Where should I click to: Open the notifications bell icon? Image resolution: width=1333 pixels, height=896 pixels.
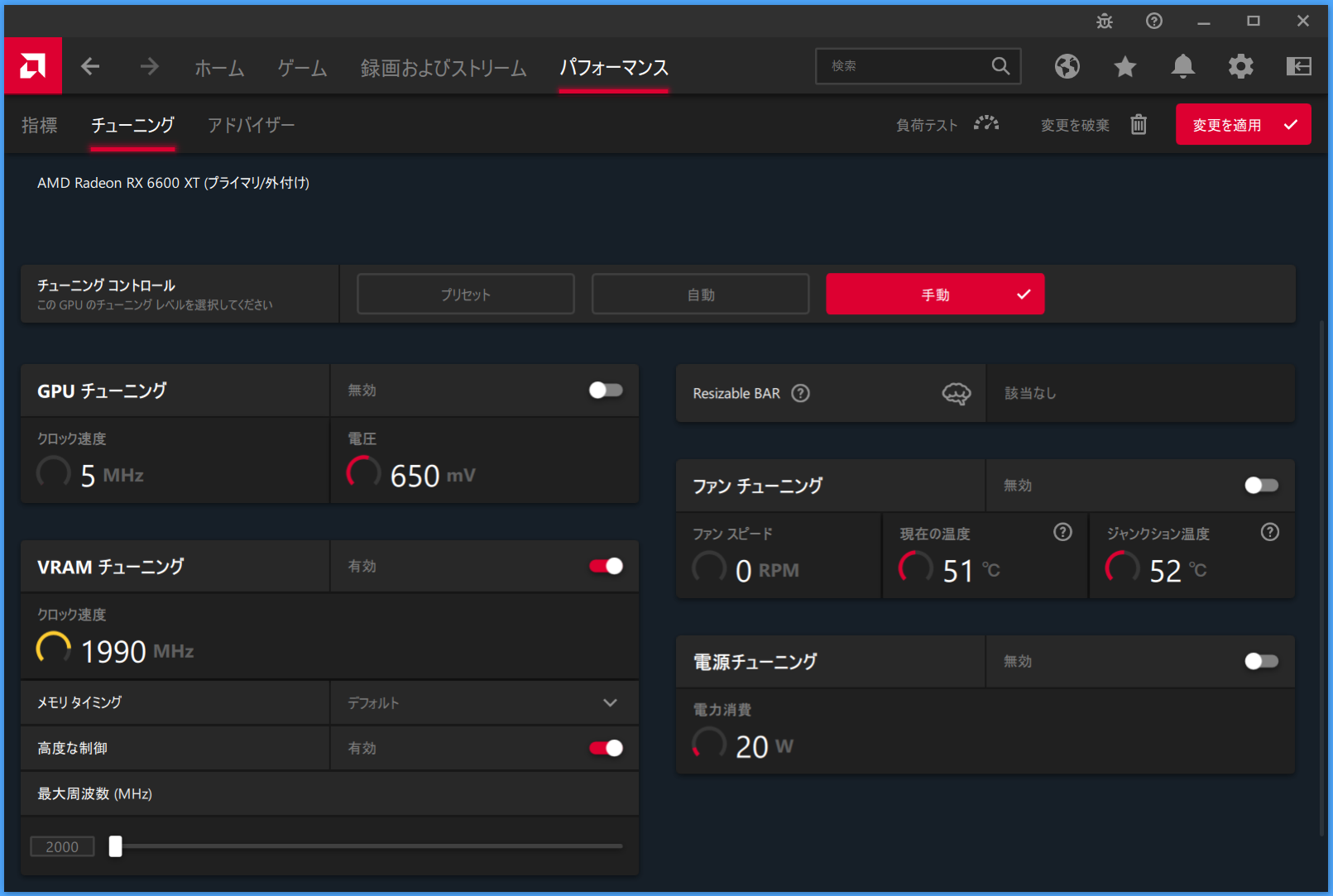coord(1183,66)
